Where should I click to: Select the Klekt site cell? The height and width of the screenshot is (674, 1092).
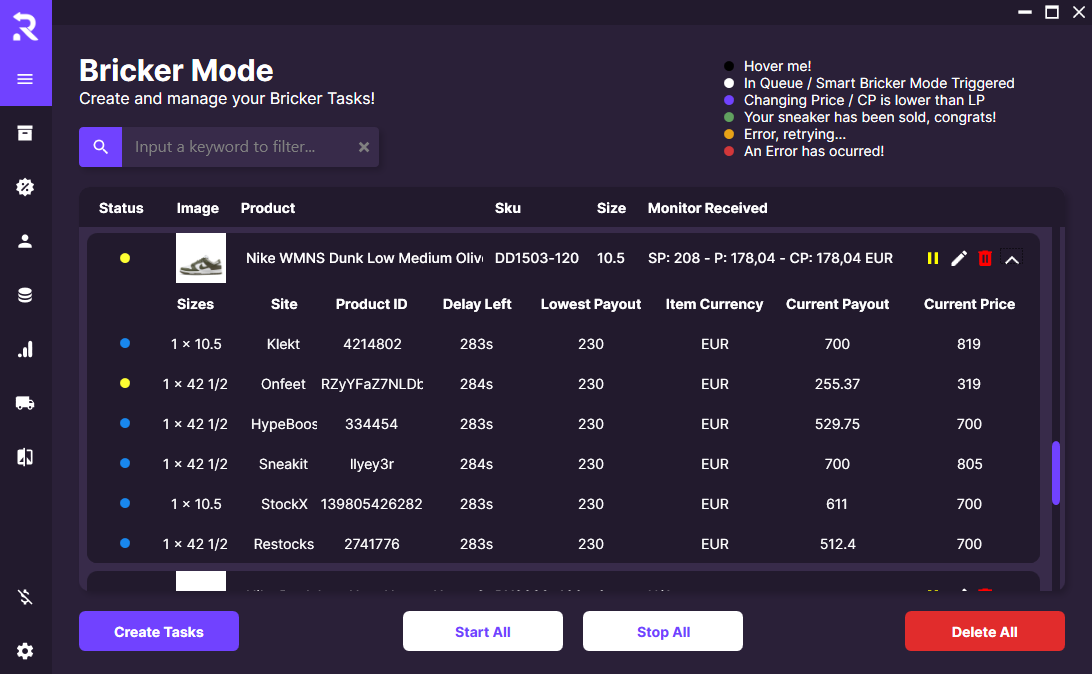[x=283, y=344]
